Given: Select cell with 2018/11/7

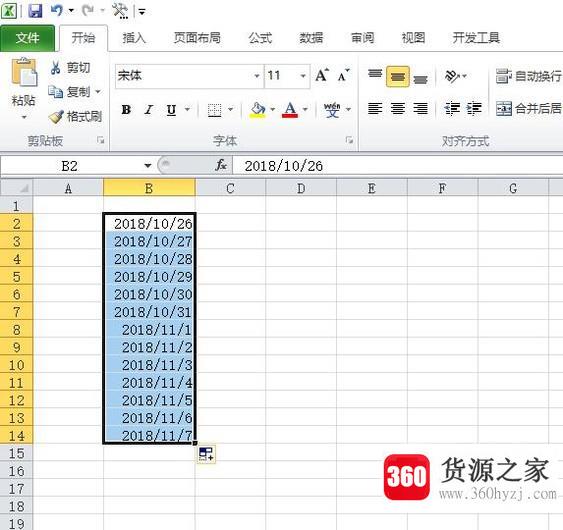Looking at the screenshot, I should click(149, 436).
